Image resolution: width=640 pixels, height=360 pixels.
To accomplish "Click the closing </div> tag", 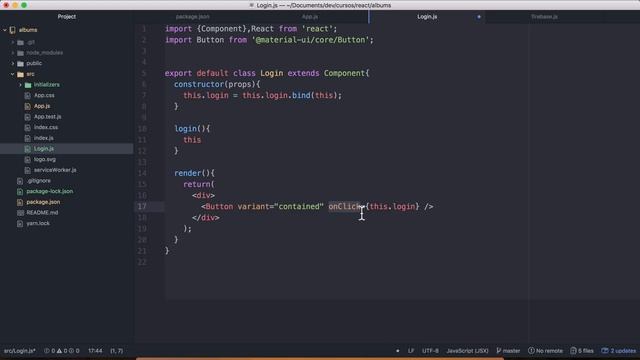I will [206, 218].
